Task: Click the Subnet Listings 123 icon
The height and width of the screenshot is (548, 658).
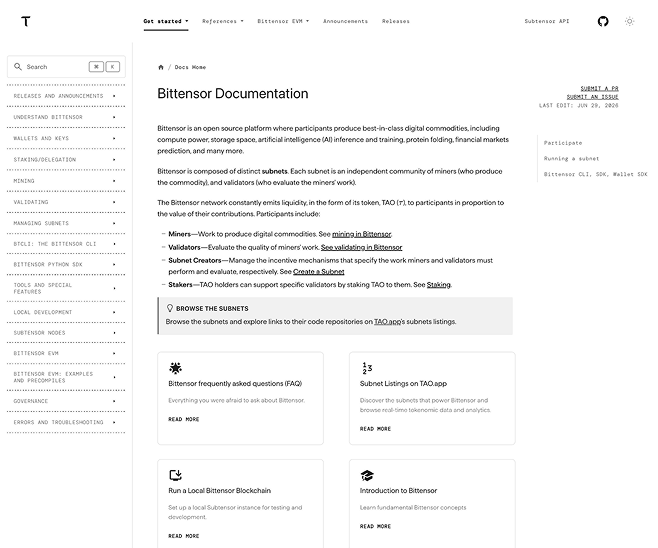Action: [367, 368]
